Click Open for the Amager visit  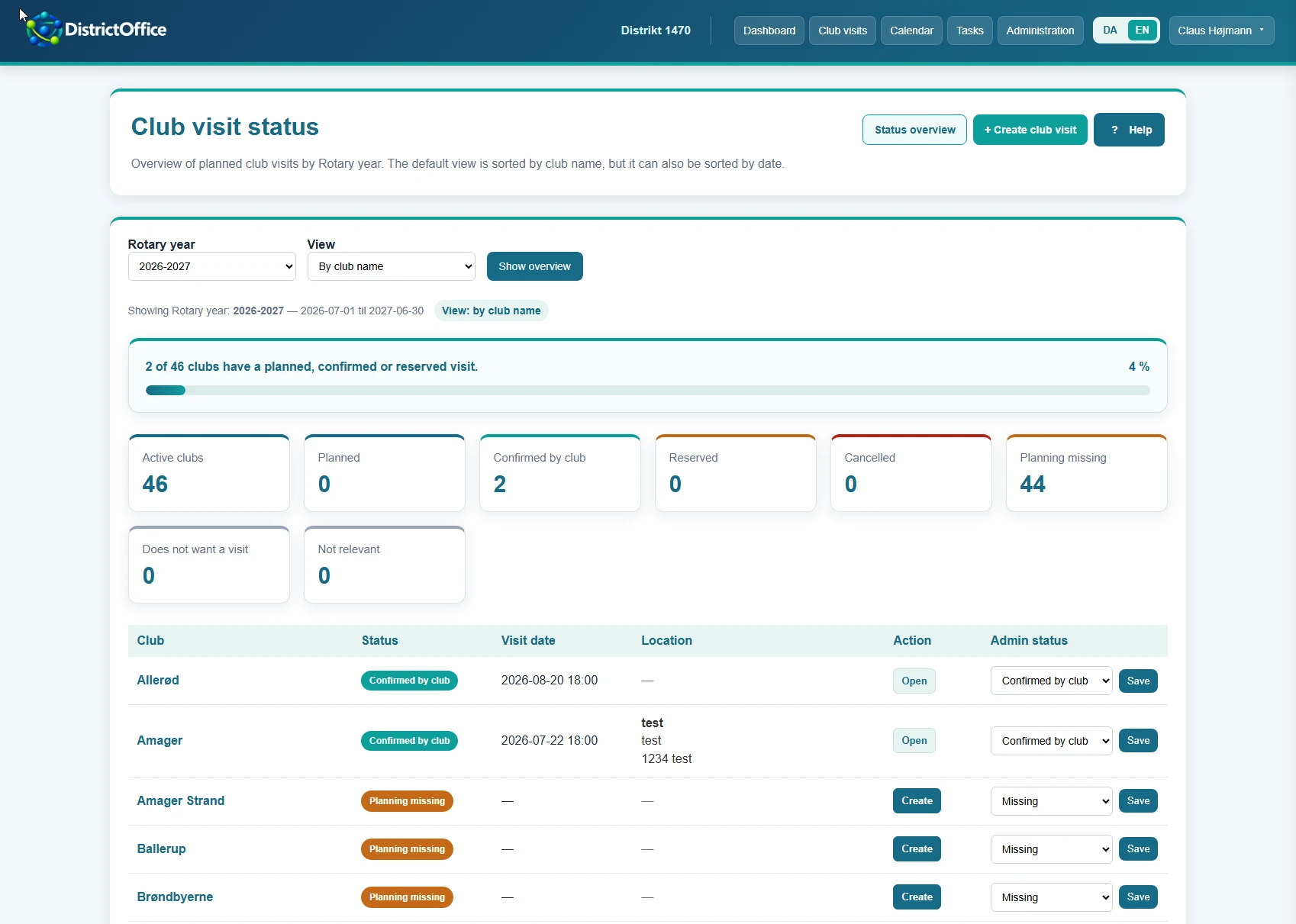coord(914,740)
